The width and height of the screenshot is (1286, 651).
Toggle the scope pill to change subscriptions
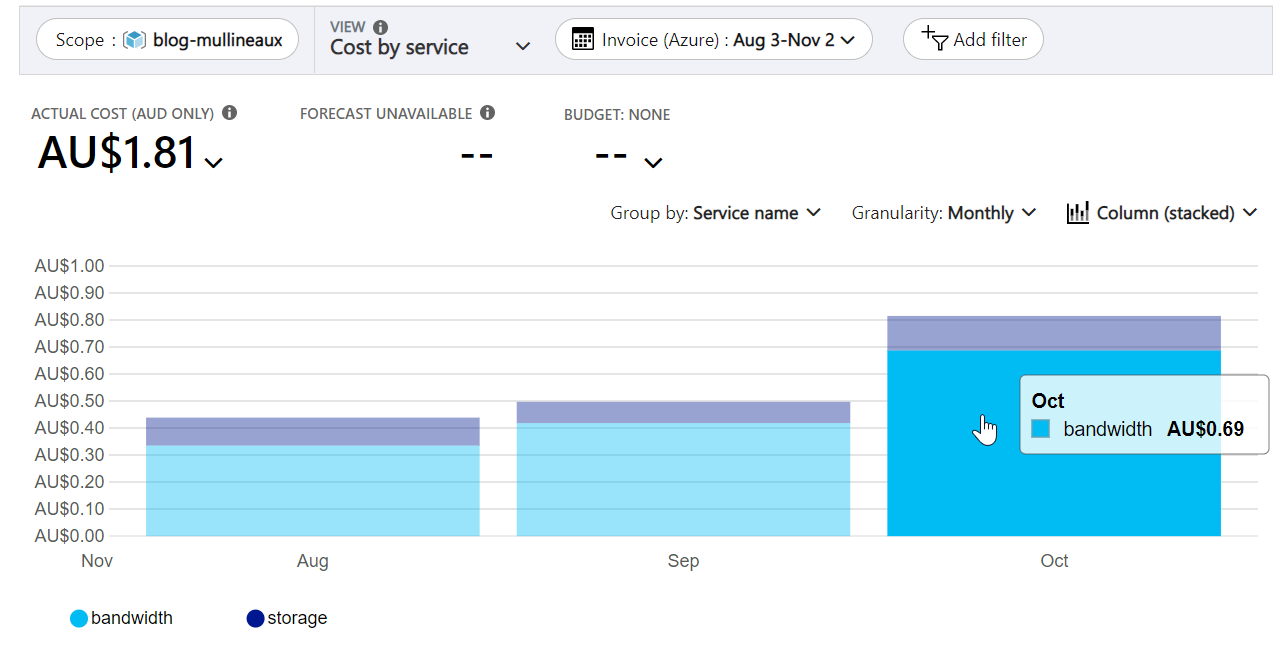point(167,39)
